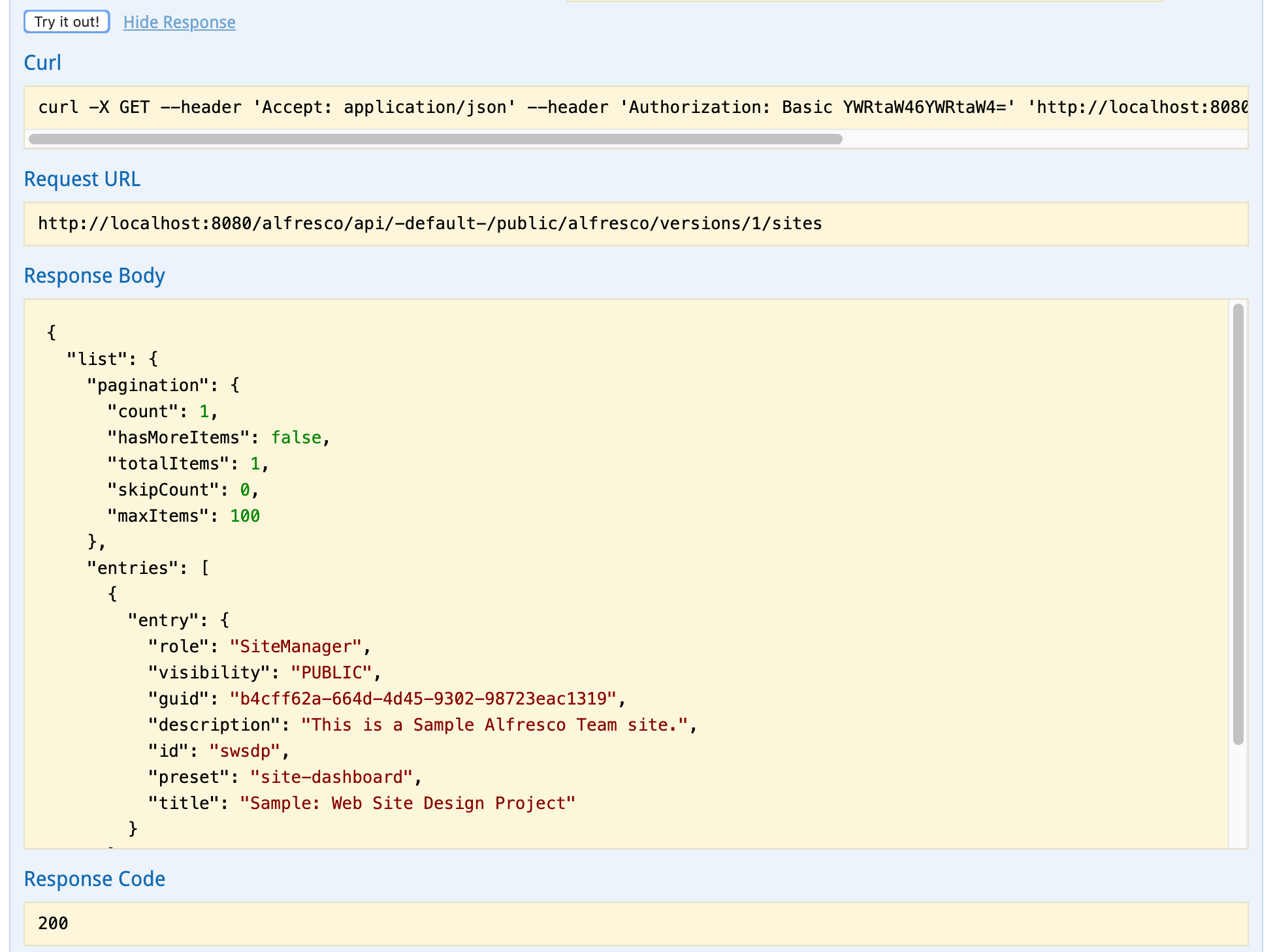
Task: Click the request URL text to select it
Action: click(x=430, y=223)
